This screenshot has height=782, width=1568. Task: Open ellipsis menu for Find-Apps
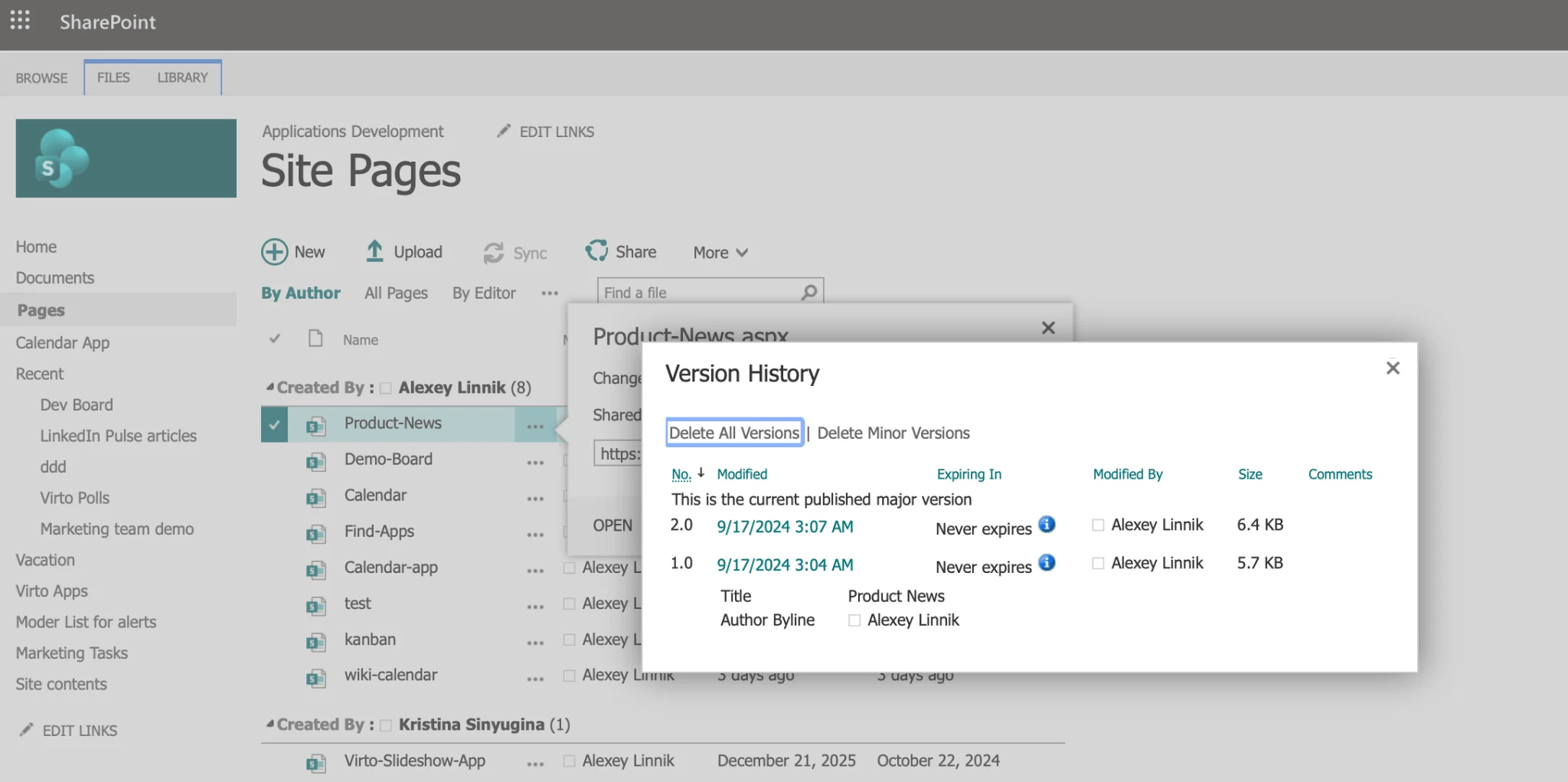(x=535, y=534)
